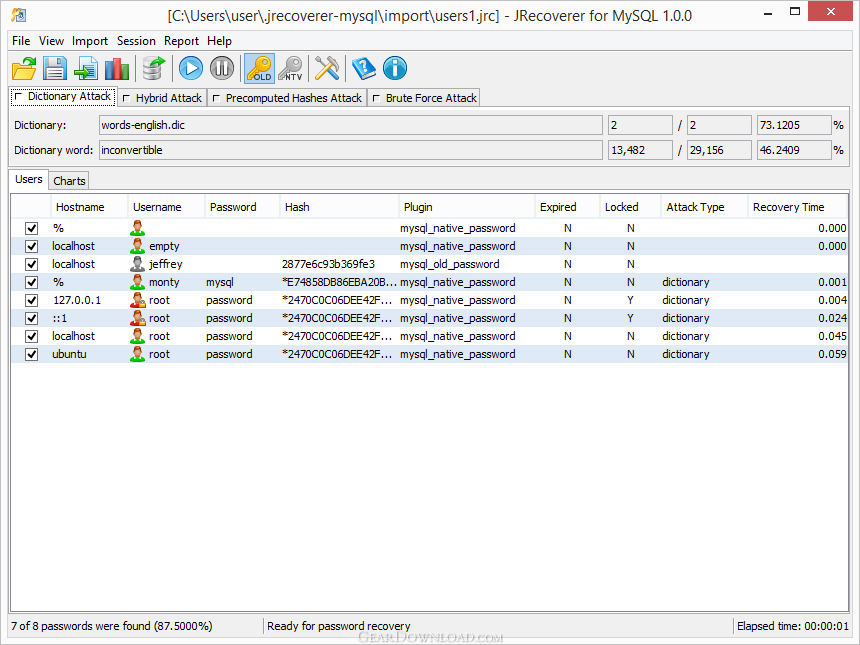Toggle the localhost root row checkbox
This screenshot has width=860, height=645.
(32, 336)
